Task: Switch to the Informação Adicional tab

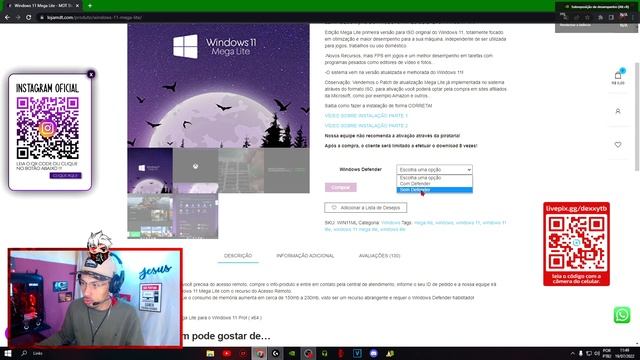Action: (305, 256)
